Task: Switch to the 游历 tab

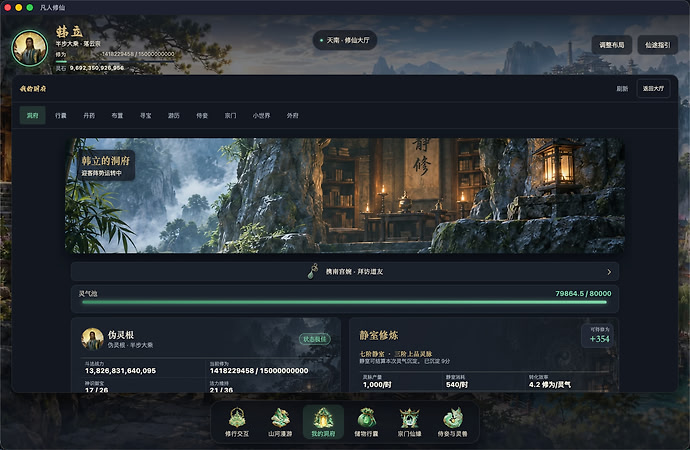Action: (174, 116)
